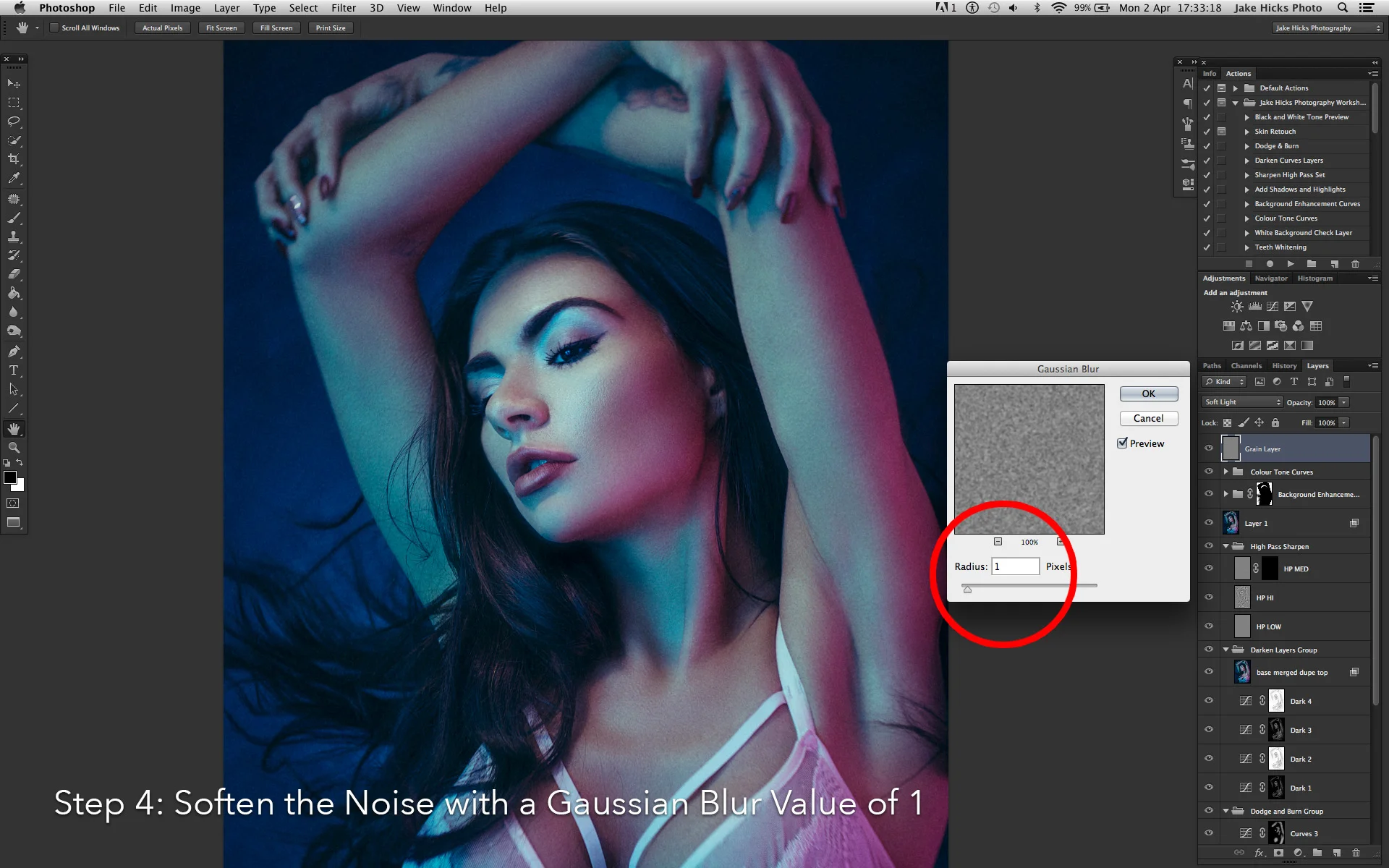Open the layer Kind filter dropdown
1389x868 pixels.
(x=1224, y=382)
